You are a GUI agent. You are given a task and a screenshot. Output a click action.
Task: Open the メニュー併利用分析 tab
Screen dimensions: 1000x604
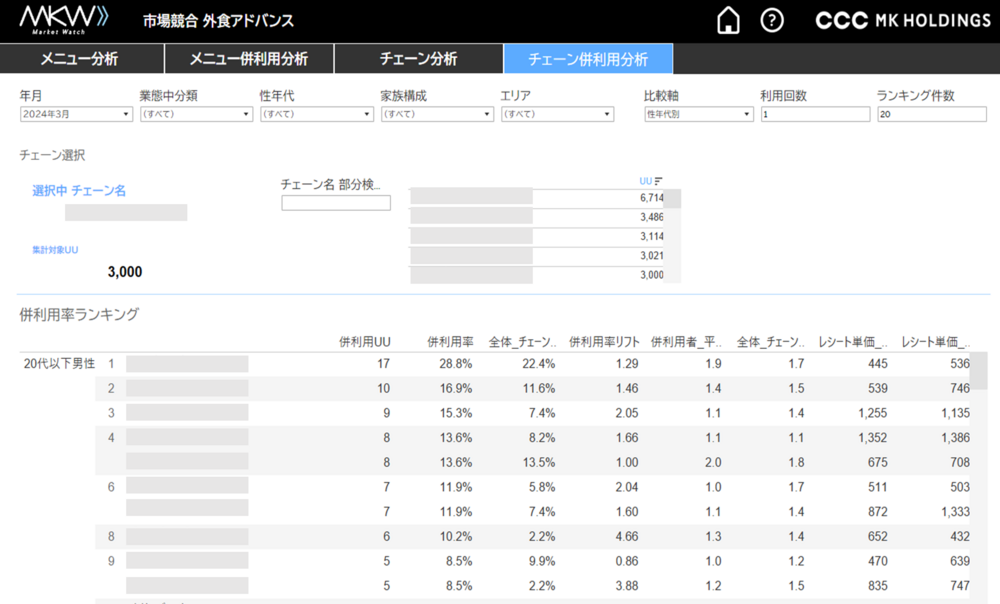[248, 59]
